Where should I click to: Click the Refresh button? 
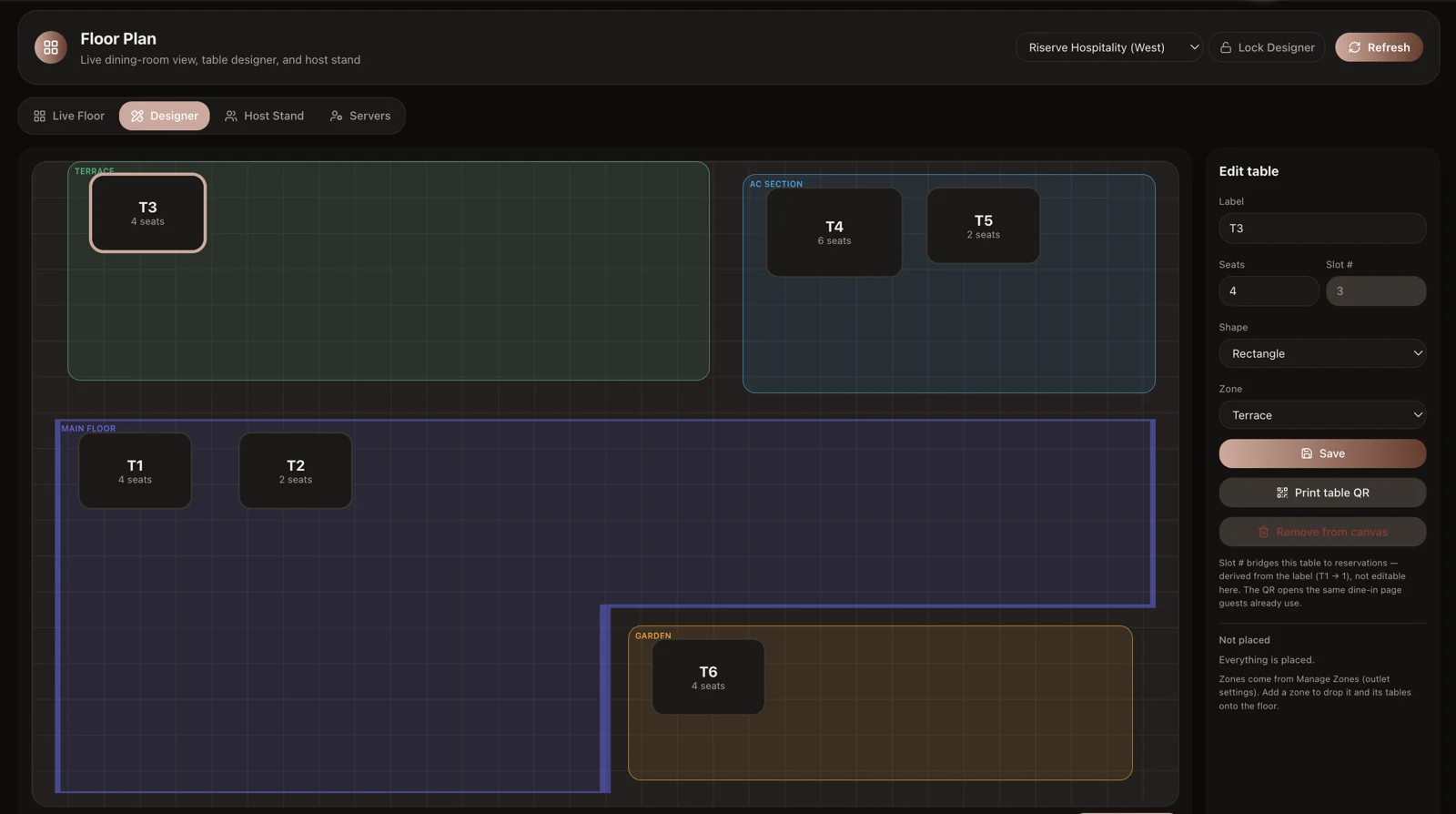[1379, 47]
